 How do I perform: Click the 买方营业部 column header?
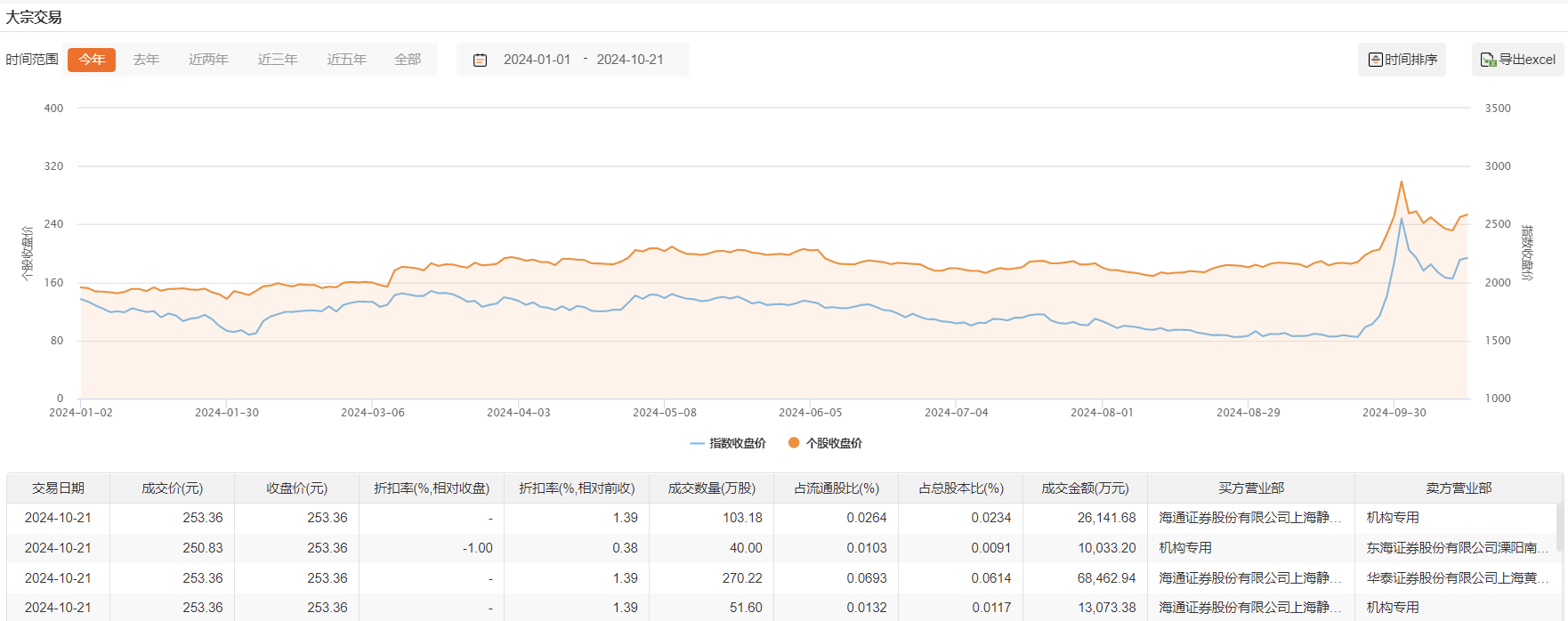1250,488
